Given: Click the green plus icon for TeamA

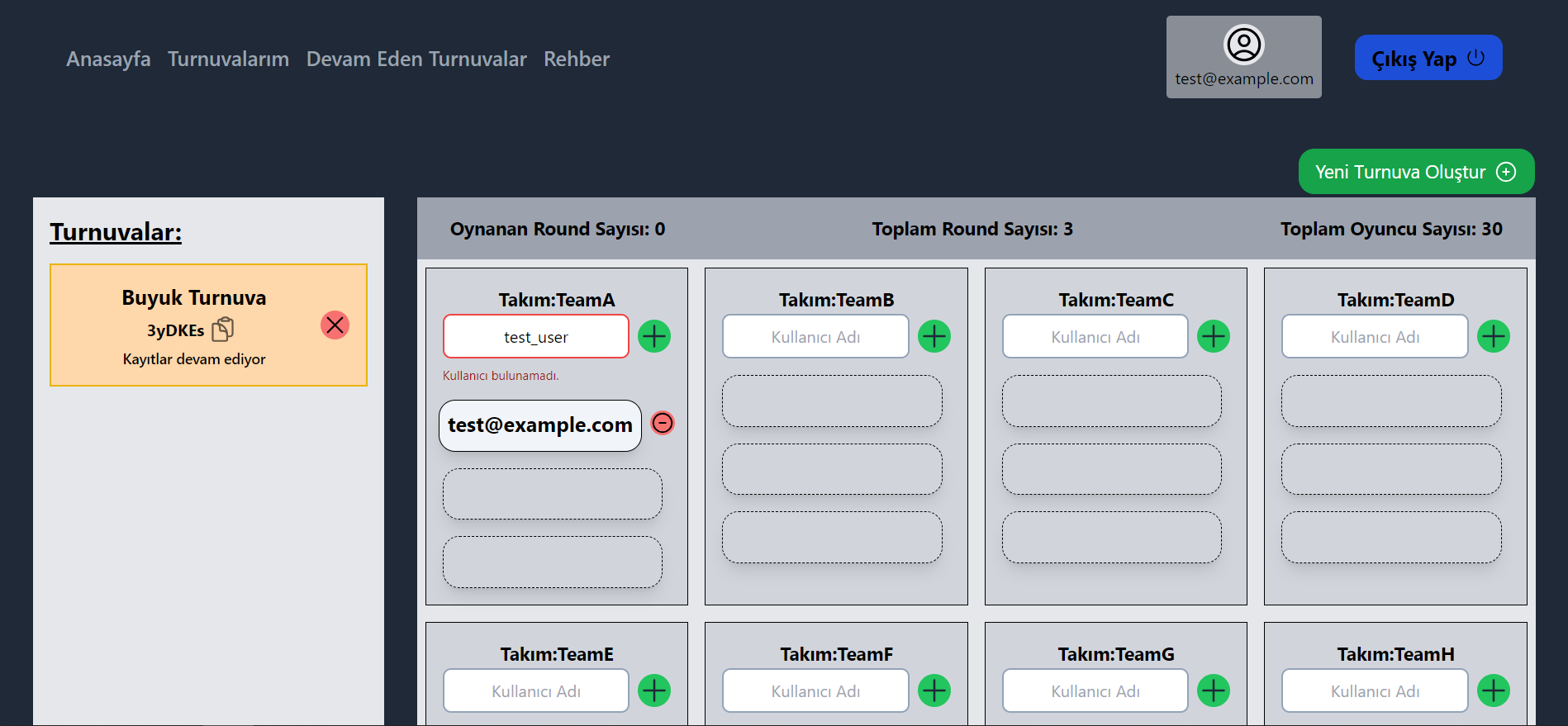Looking at the screenshot, I should pyautogui.click(x=654, y=336).
